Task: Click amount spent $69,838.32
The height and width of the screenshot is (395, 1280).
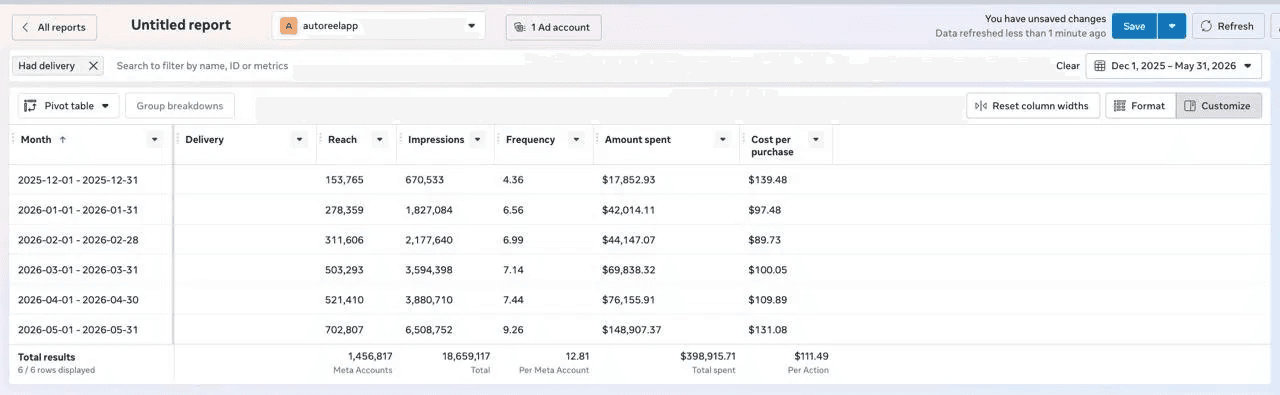Action: (629, 270)
